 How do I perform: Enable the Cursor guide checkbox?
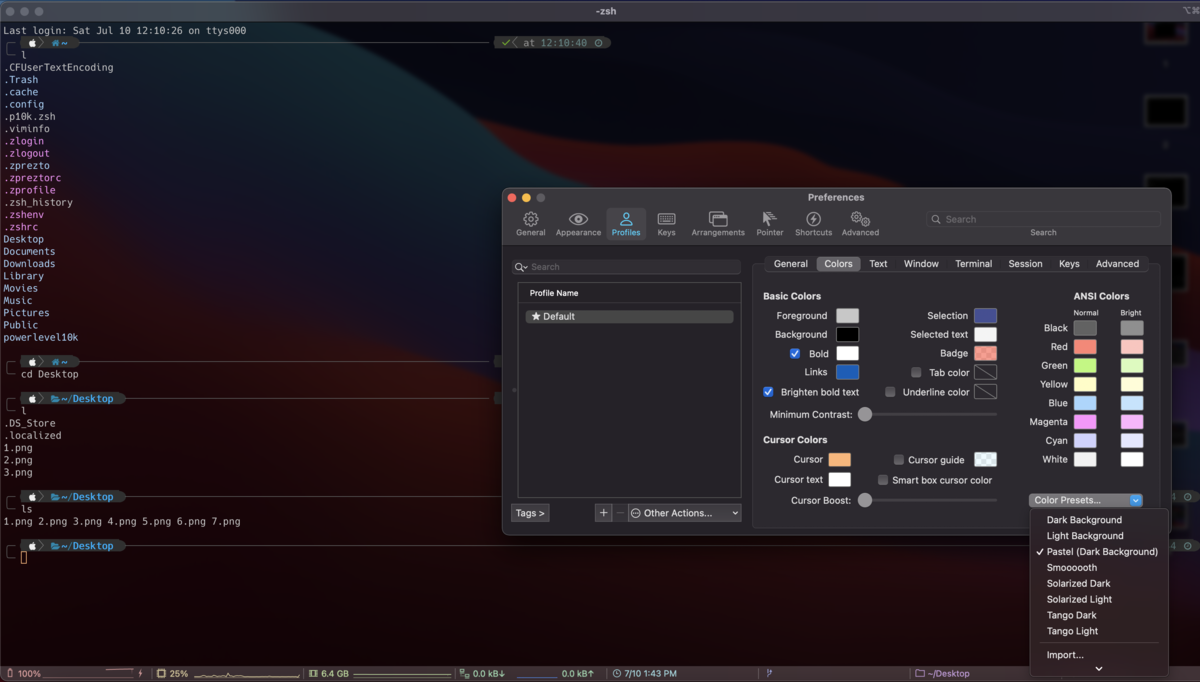coord(898,460)
